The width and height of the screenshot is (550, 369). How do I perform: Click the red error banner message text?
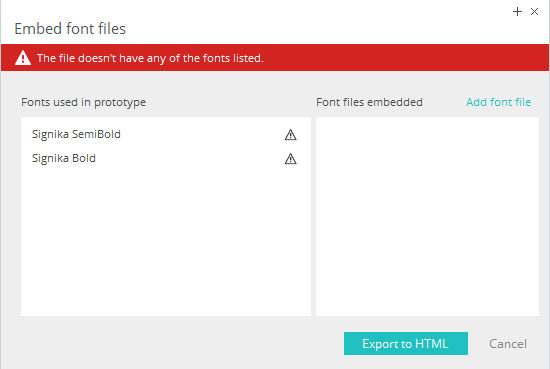tap(150, 58)
